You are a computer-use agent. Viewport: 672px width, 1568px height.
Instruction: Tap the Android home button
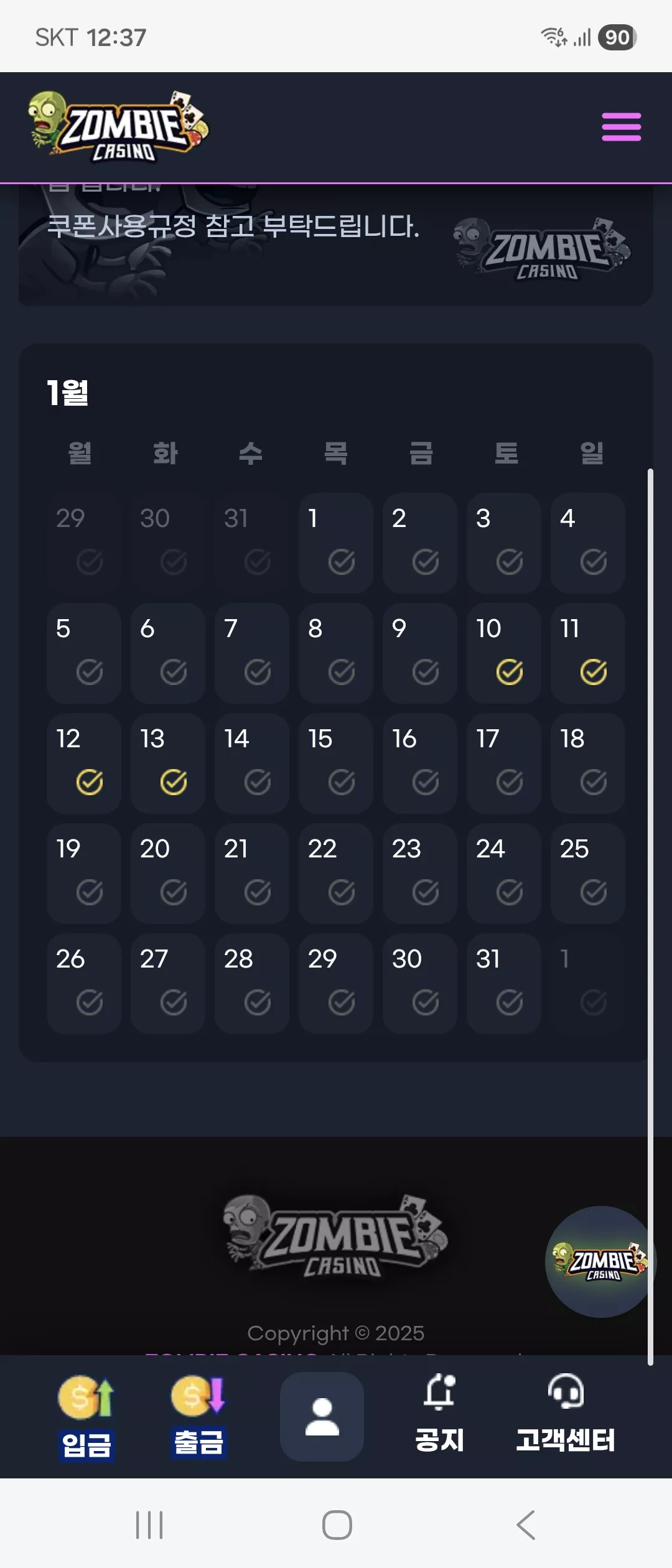337,1524
